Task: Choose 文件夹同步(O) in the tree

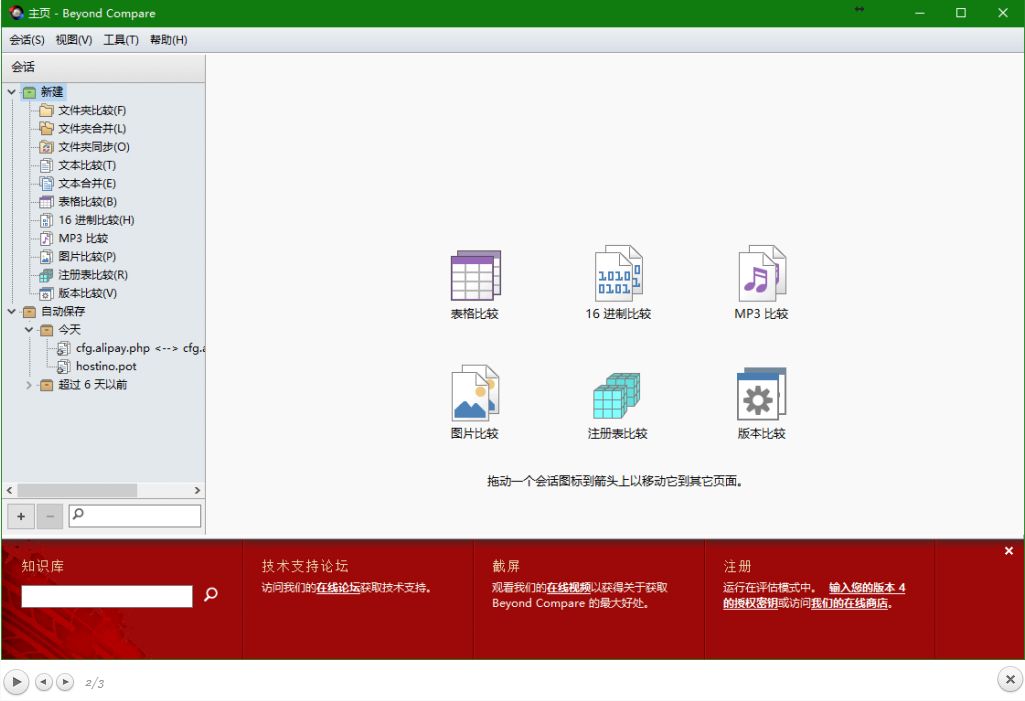Action: tap(94, 146)
